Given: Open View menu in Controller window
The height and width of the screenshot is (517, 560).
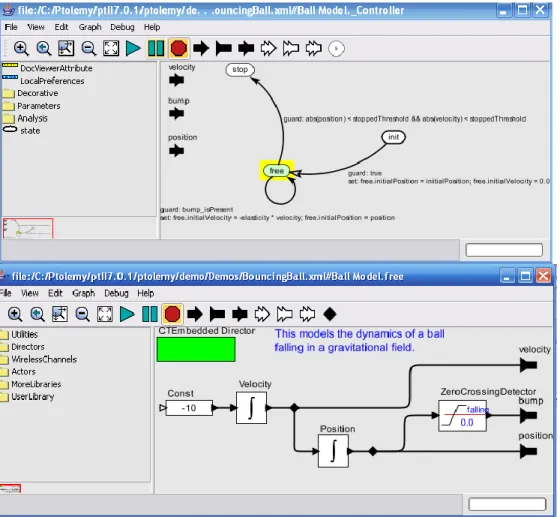Looking at the screenshot, I should tap(36, 27).
